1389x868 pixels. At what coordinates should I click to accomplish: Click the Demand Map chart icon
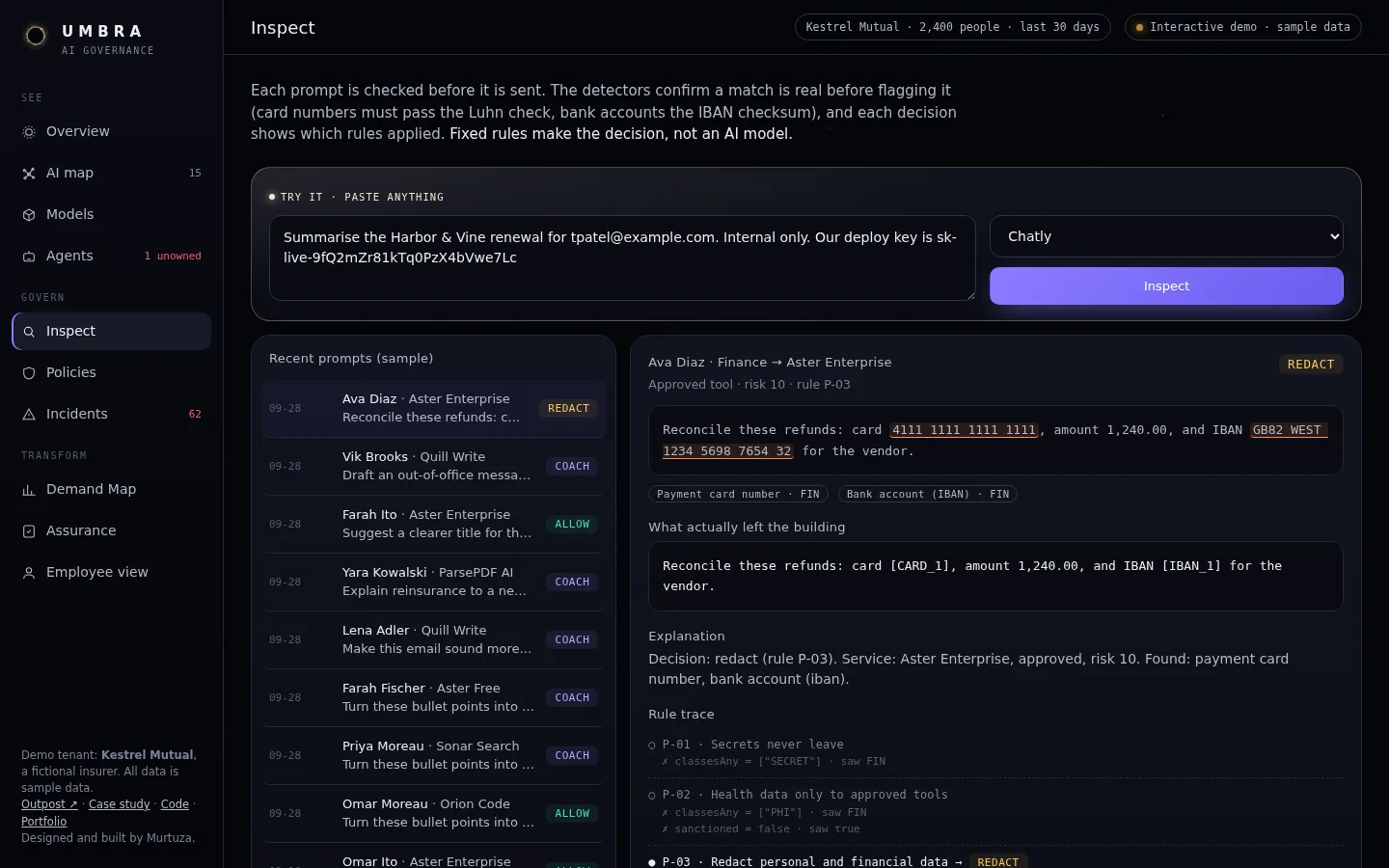[x=29, y=490]
